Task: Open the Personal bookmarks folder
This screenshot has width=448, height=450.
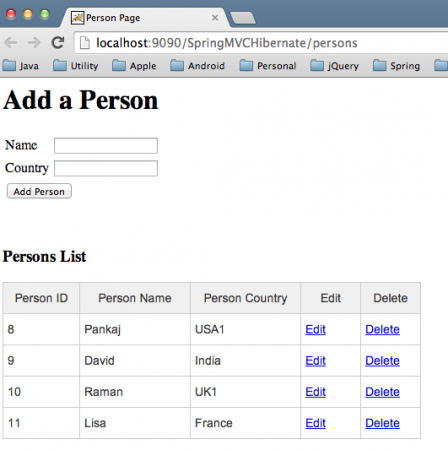Action: (268, 66)
